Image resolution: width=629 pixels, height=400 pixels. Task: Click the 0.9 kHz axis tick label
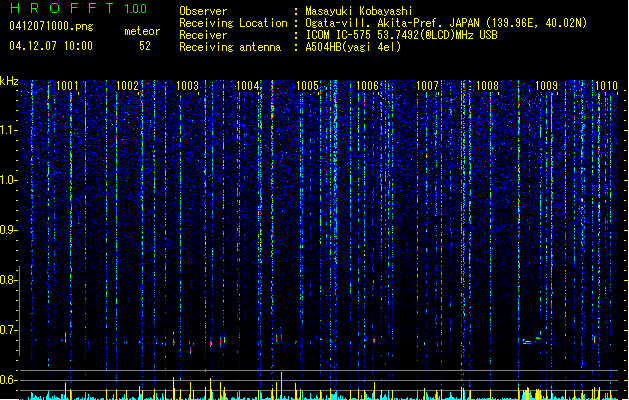tap(8, 230)
